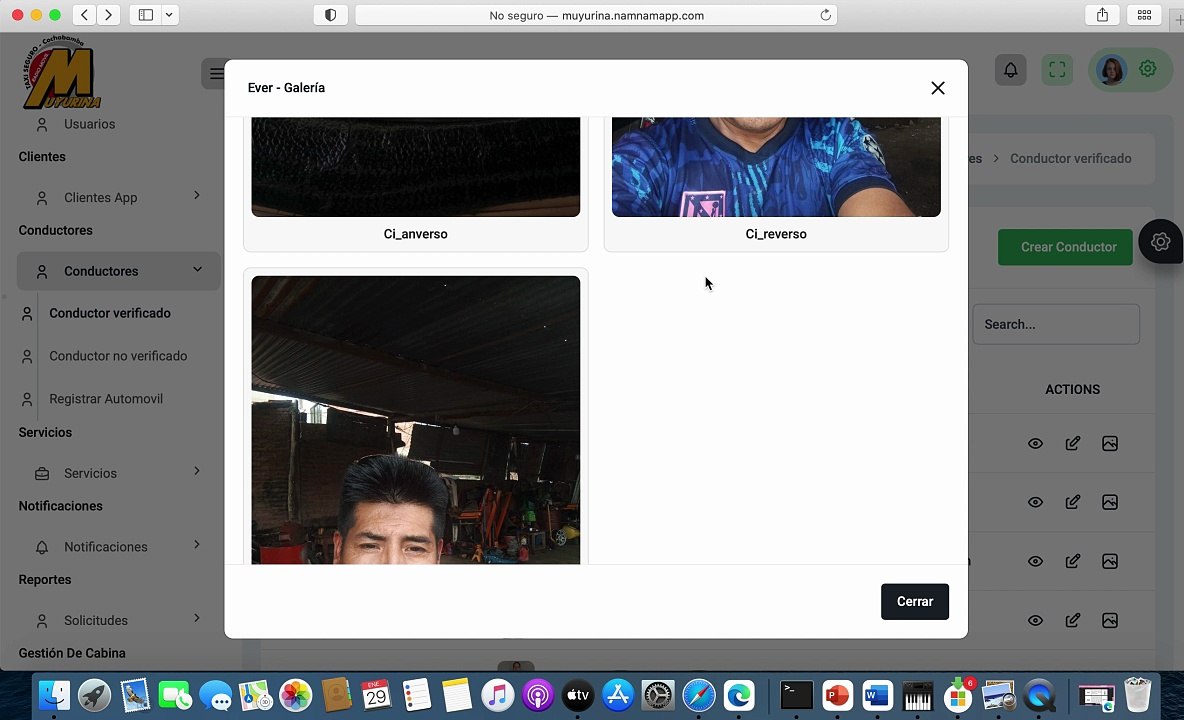This screenshot has width=1184, height=720.
Task: Open the man's selfie photo thumbnail
Action: pos(415,420)
